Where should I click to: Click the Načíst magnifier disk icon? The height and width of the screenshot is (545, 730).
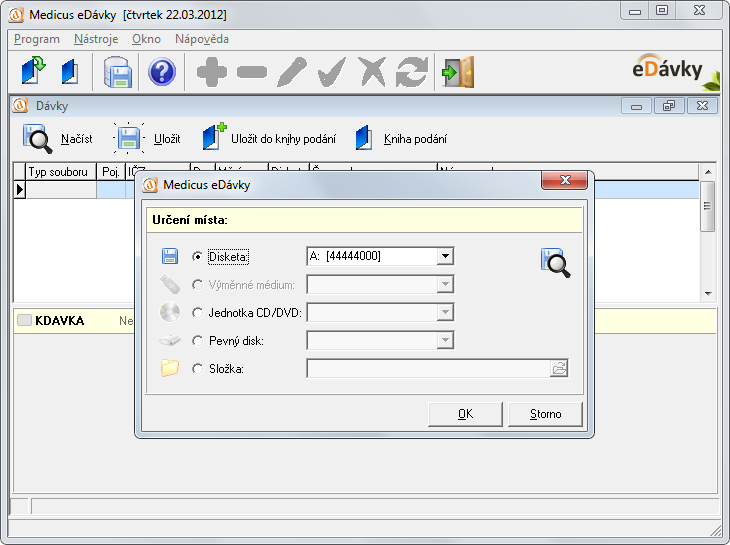[x=37, y=138]
